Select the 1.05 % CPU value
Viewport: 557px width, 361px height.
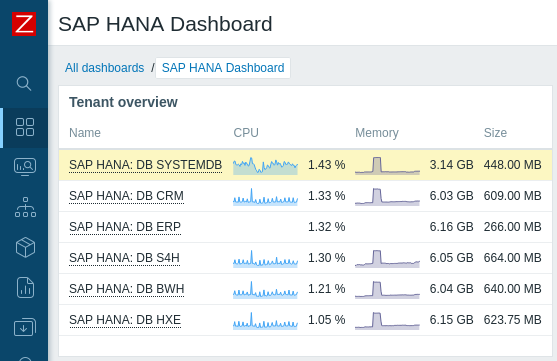pos(326,320)
